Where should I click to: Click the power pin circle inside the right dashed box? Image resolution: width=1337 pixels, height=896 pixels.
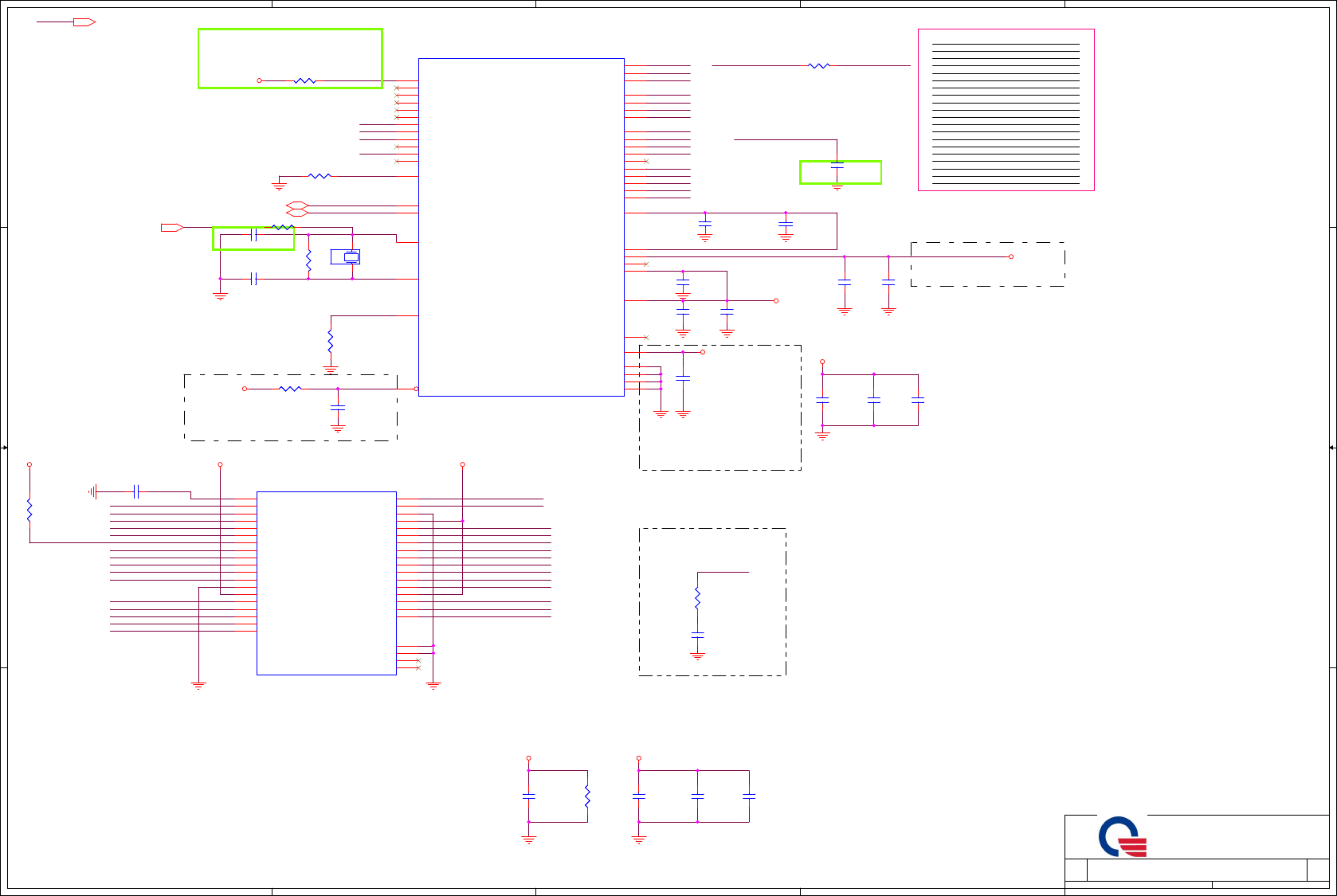click(1011, 256)
